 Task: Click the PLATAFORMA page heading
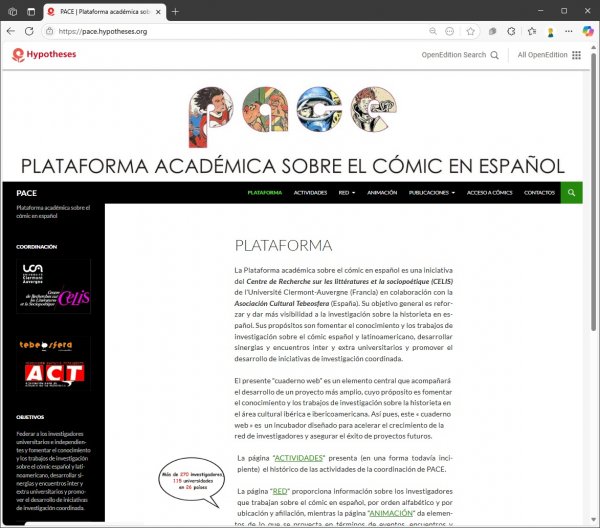tap(283, 246)
